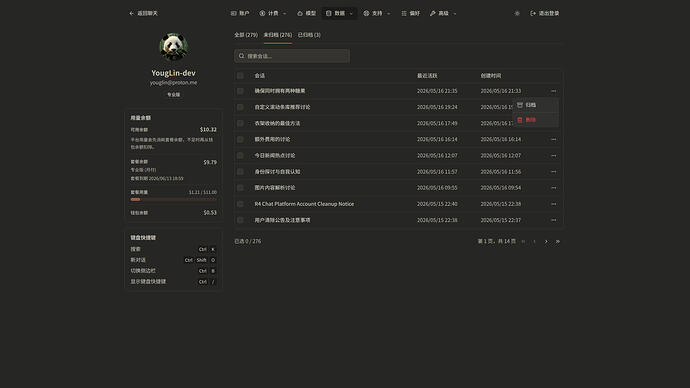
Task: Click the panda profile avatar
Action: tap(173, 47)
